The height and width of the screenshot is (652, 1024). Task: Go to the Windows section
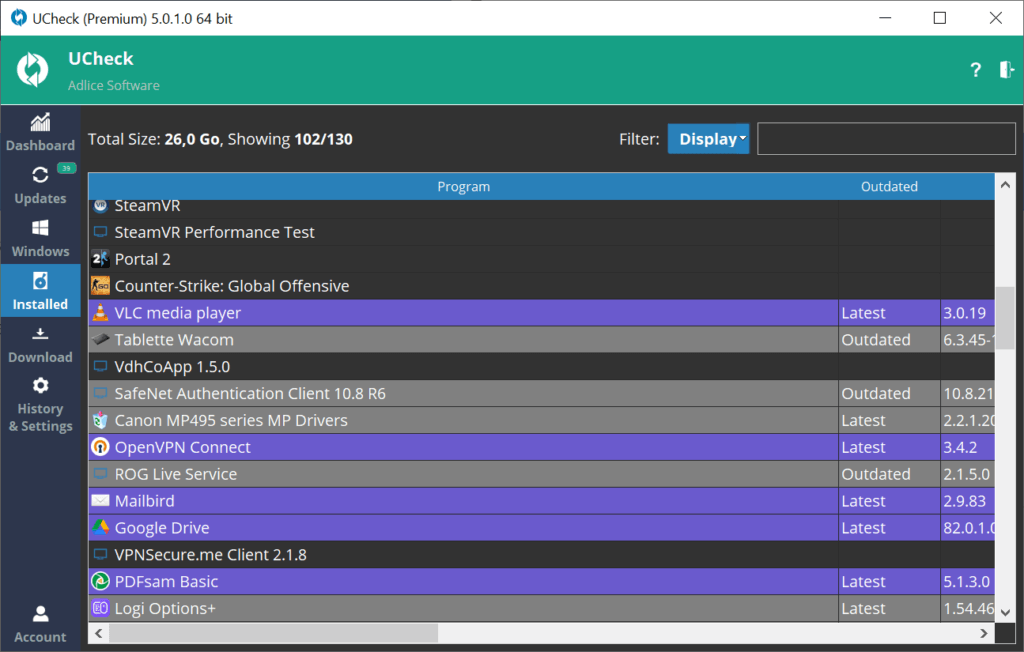(x=40, y=239)
